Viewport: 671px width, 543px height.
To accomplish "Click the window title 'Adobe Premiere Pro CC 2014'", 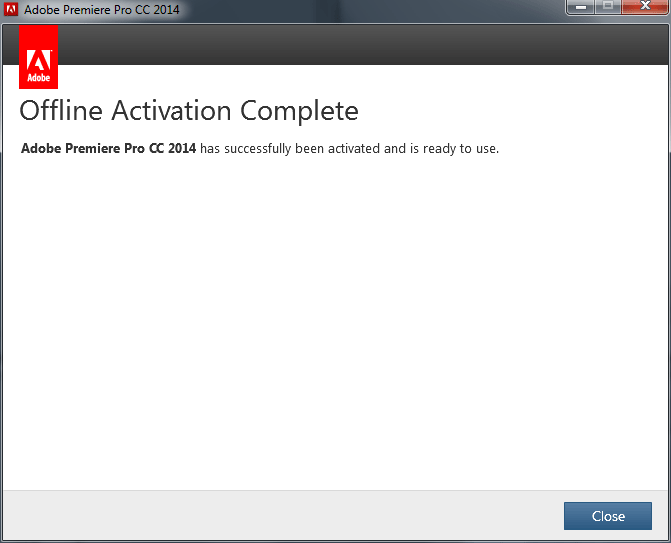I will tap(101, 9).
